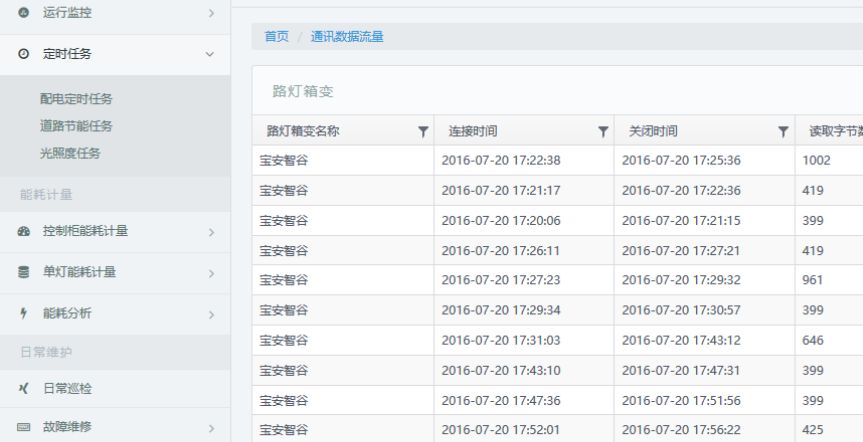Expand the 运行监控 menu arrow
The width and height of the screenshot is (863, 442).
click(x=210, y=12)
